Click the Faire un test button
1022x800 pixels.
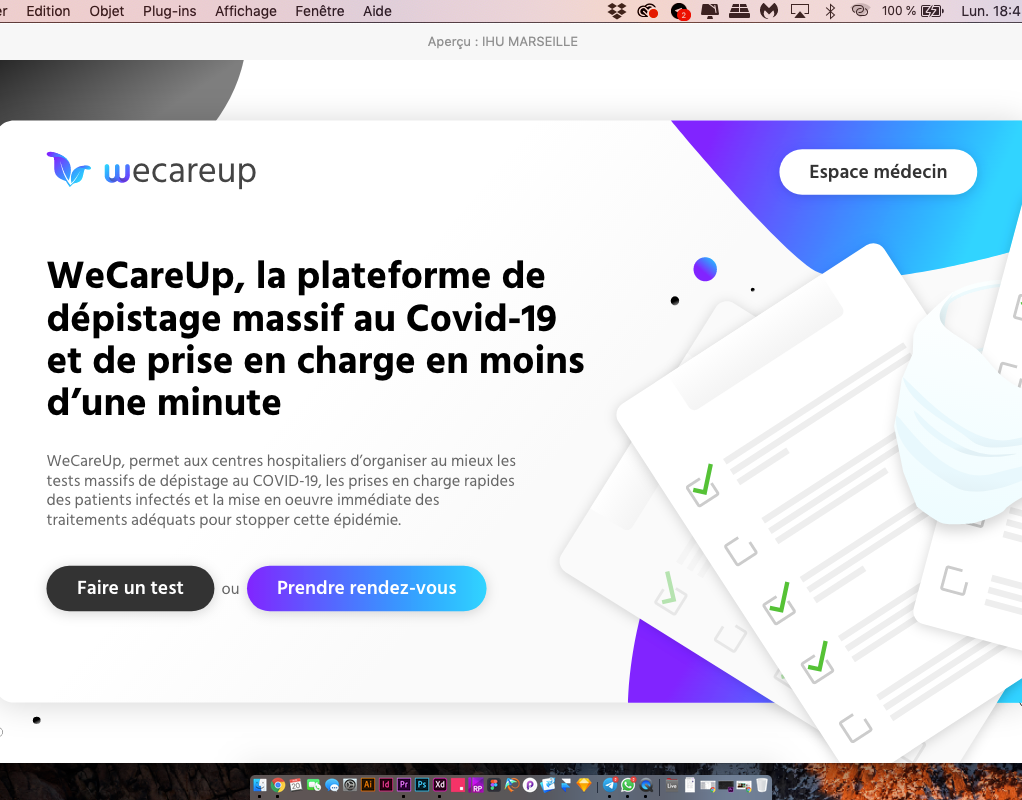pyautogui.click(x=130, y=588)
